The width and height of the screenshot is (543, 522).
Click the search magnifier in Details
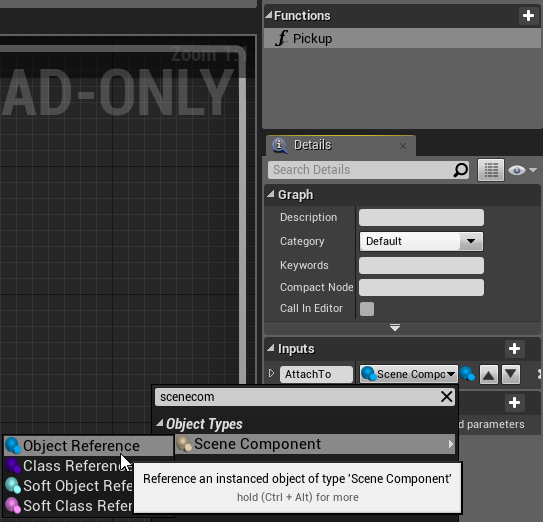point(461,170)
